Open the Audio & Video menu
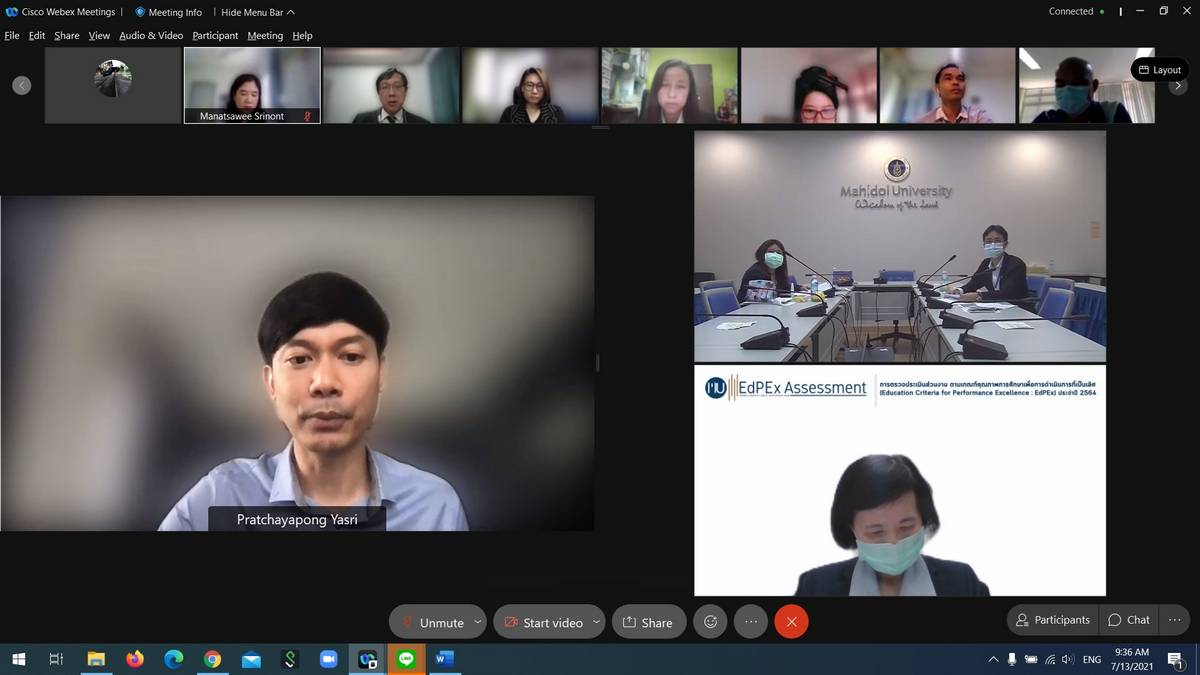The height and width of the screenshot is (675, 1200). (151, 35)
